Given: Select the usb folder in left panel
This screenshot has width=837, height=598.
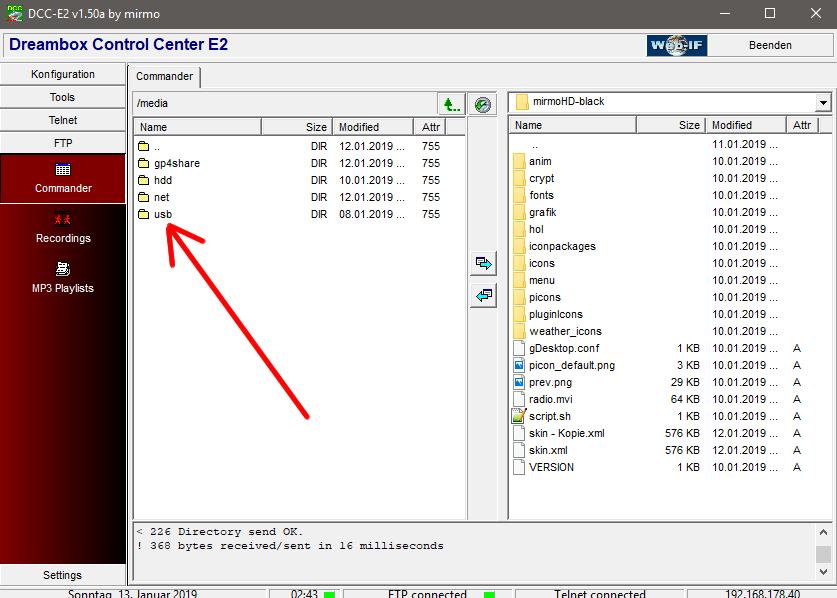Looking at the screenshot, I should [163, 214].
